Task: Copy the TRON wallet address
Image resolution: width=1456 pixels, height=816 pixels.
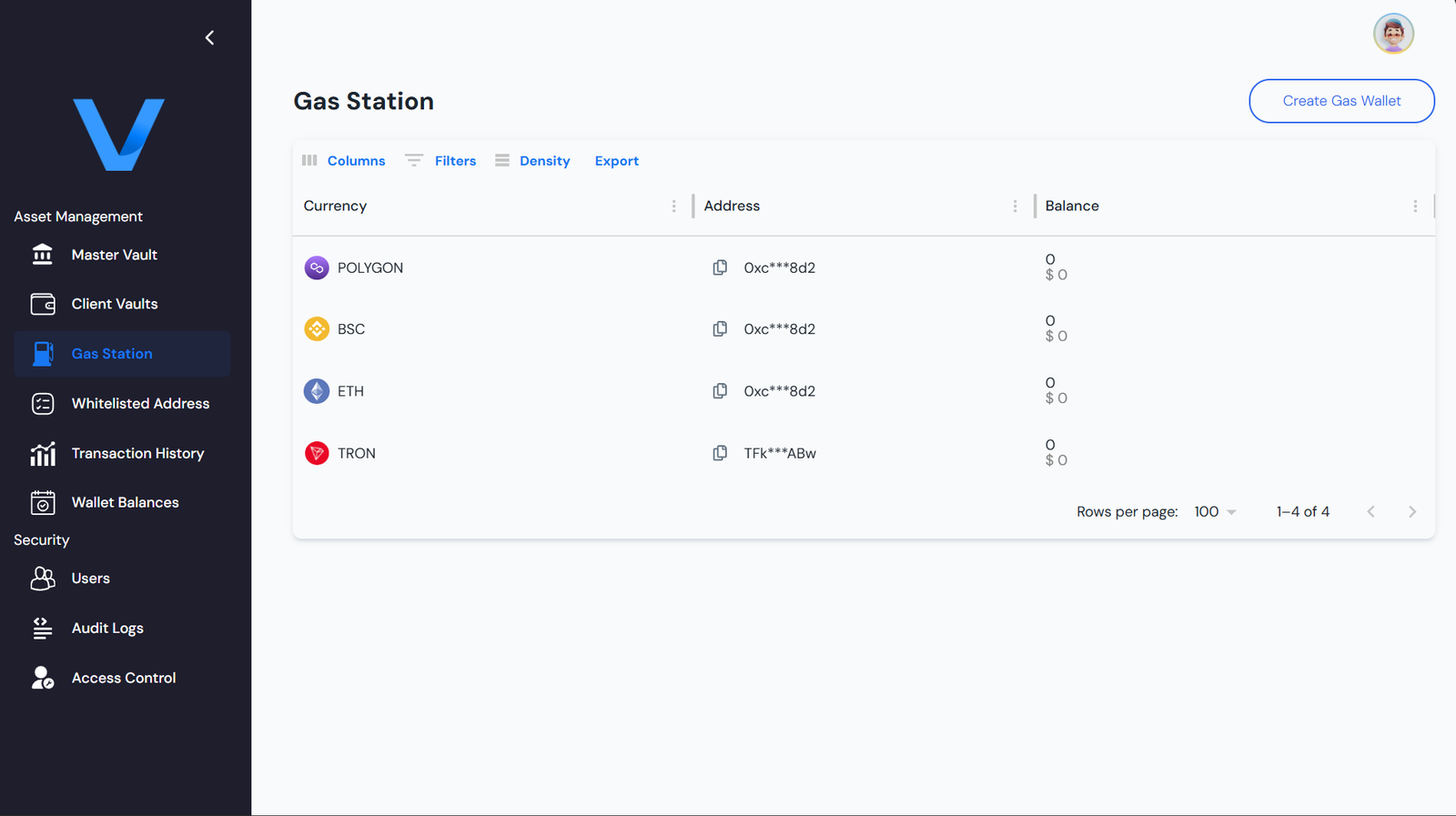Action: [720, 453]
